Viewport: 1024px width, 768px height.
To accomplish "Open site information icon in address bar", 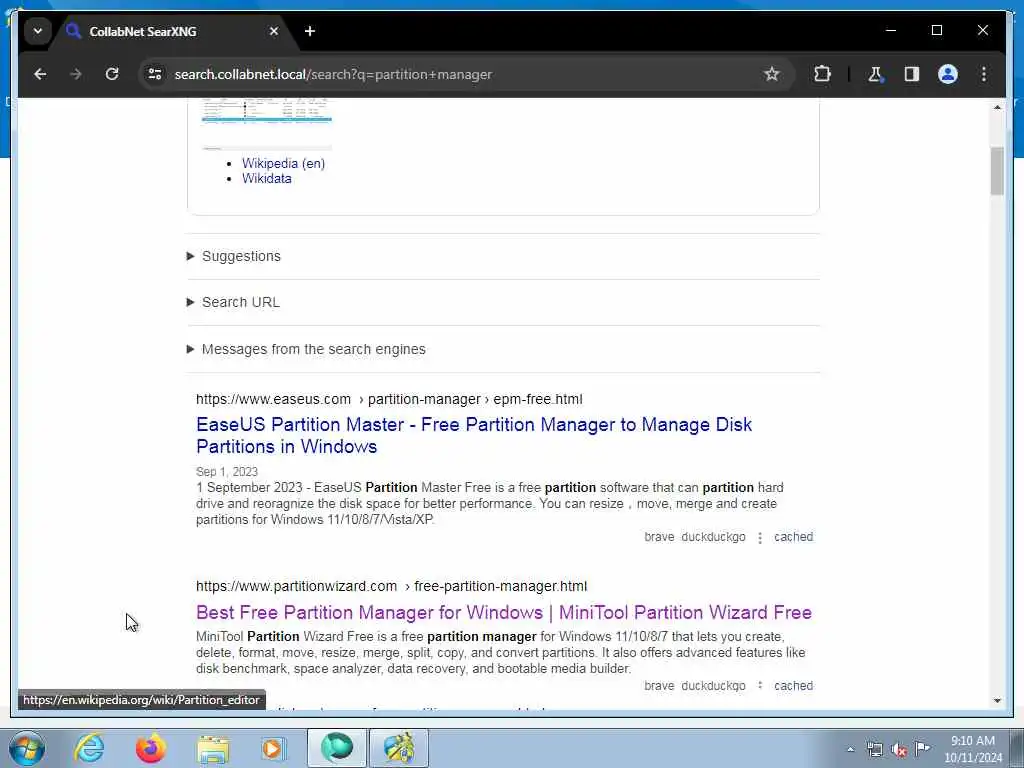I will (x=155, y=74).
